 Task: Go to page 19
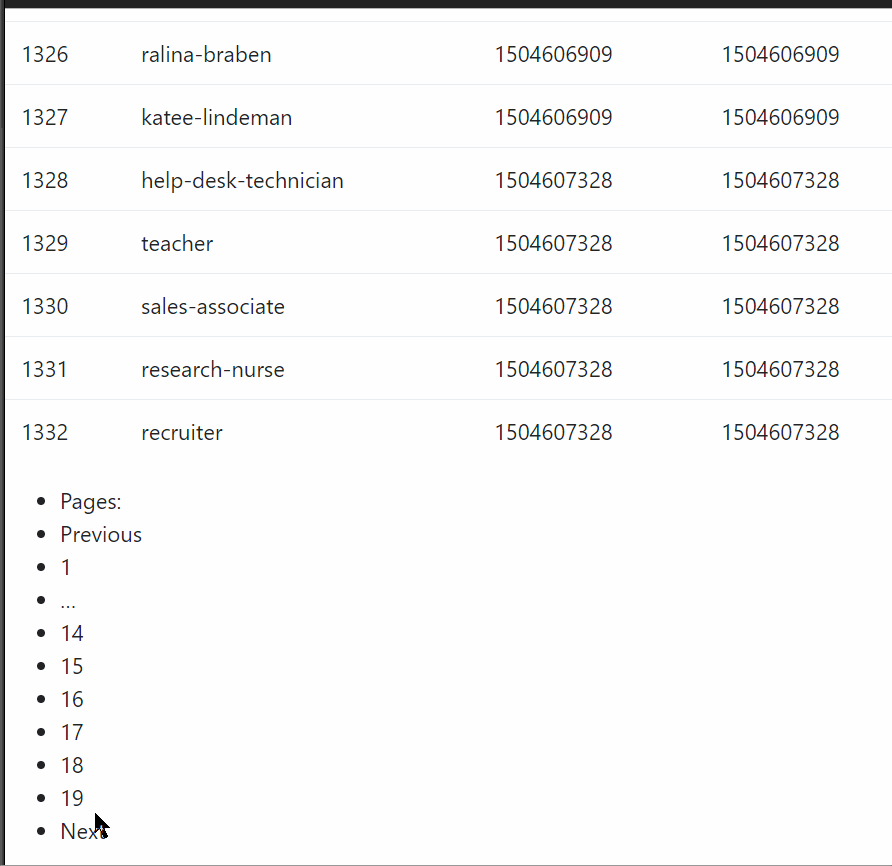point(72,799)
